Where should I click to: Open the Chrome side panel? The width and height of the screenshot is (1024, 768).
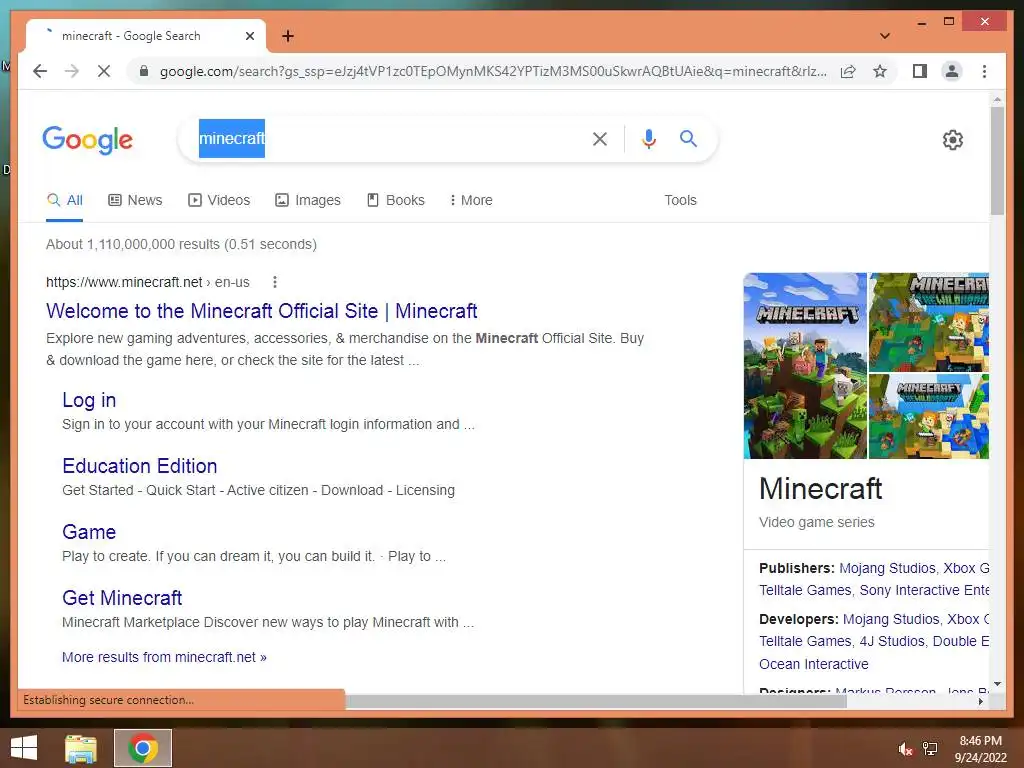(x=920, y=71)
